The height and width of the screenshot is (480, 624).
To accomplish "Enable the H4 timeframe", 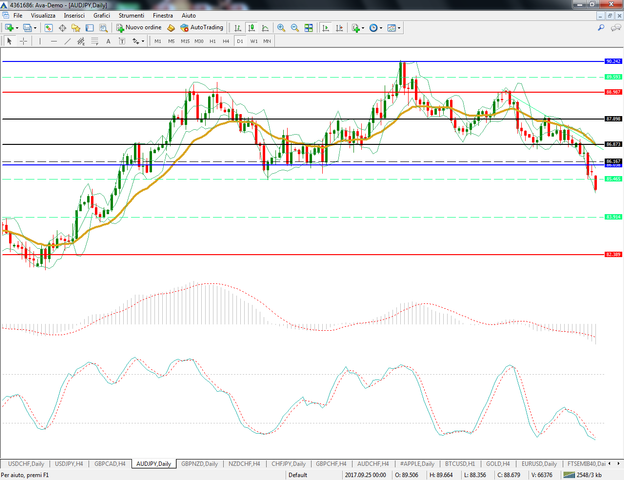I will [x=226, y=41].
